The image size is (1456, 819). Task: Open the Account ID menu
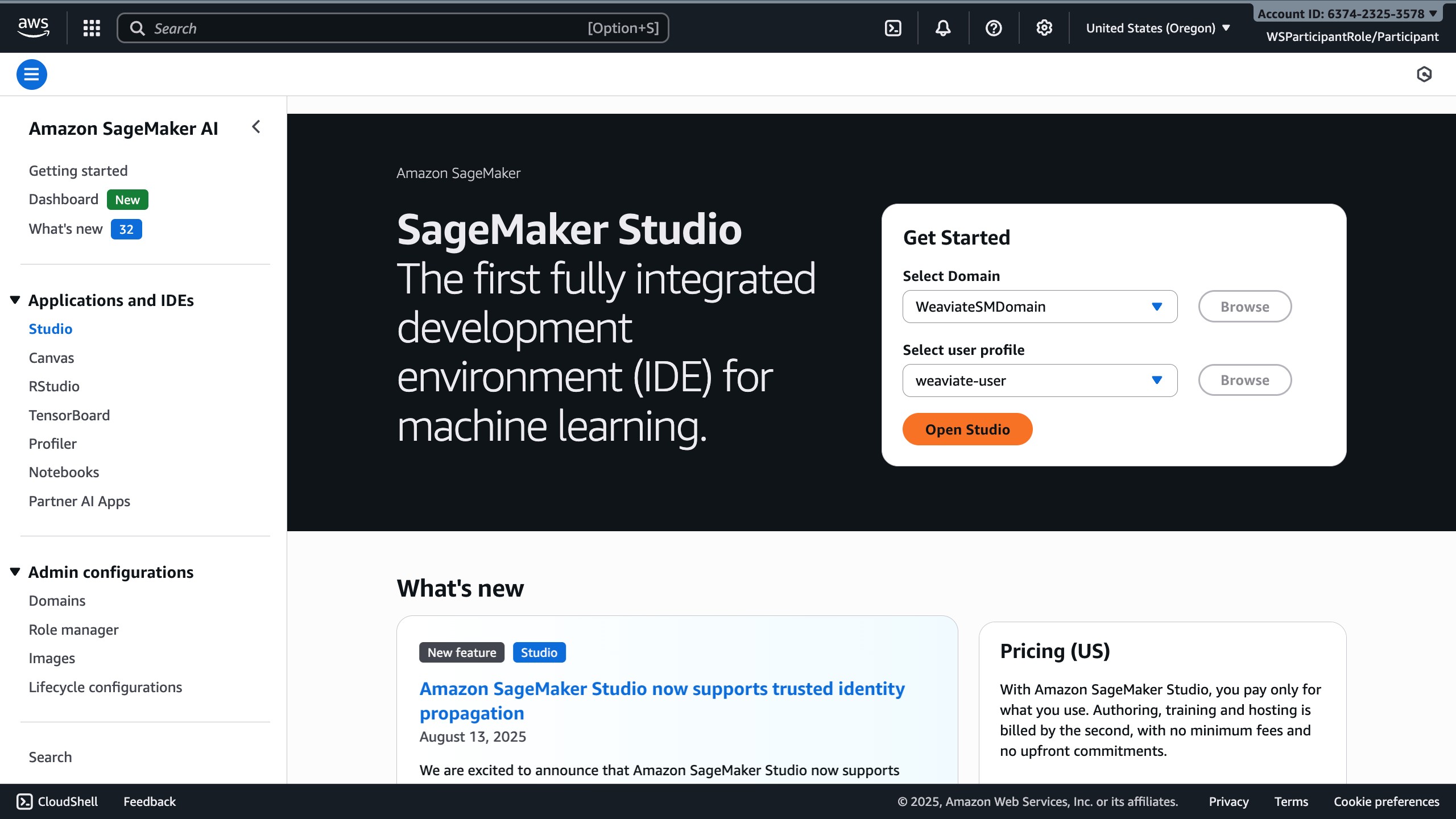click(1347, 14)
